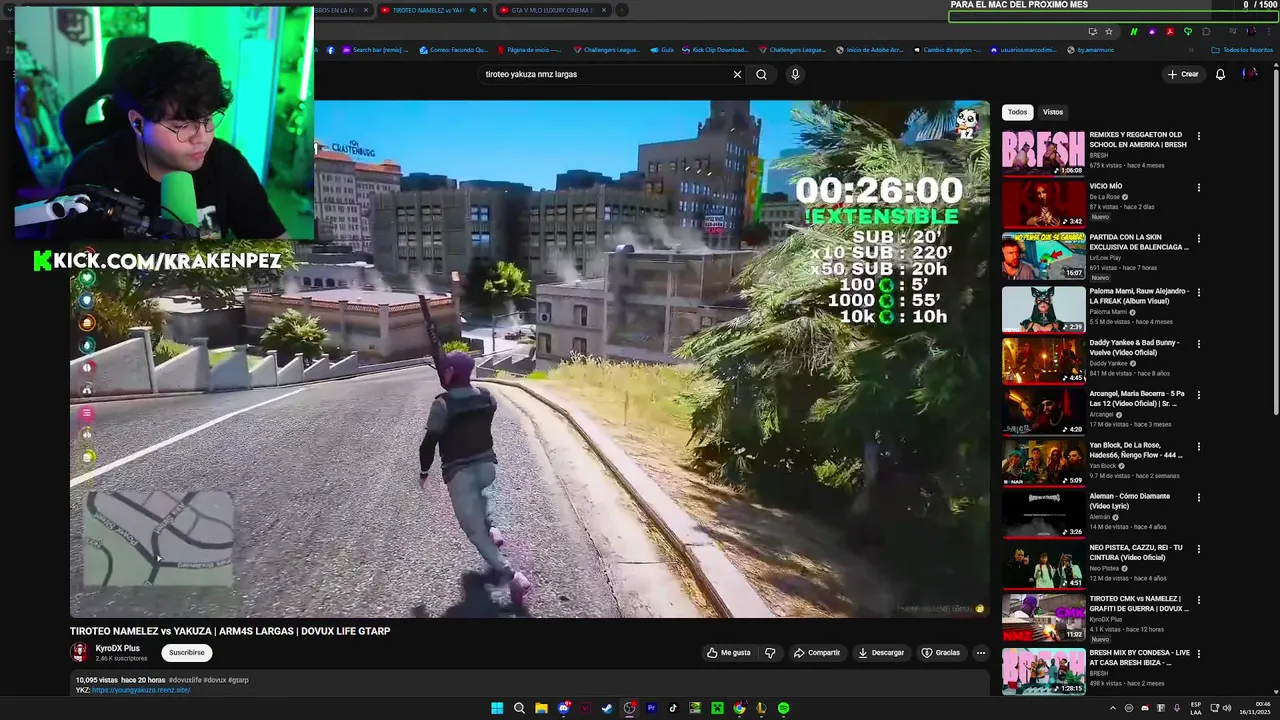The image size is (1280, 720).
Task: Open Yan Block, De La Rose video title
Action: coord(1137,450)
